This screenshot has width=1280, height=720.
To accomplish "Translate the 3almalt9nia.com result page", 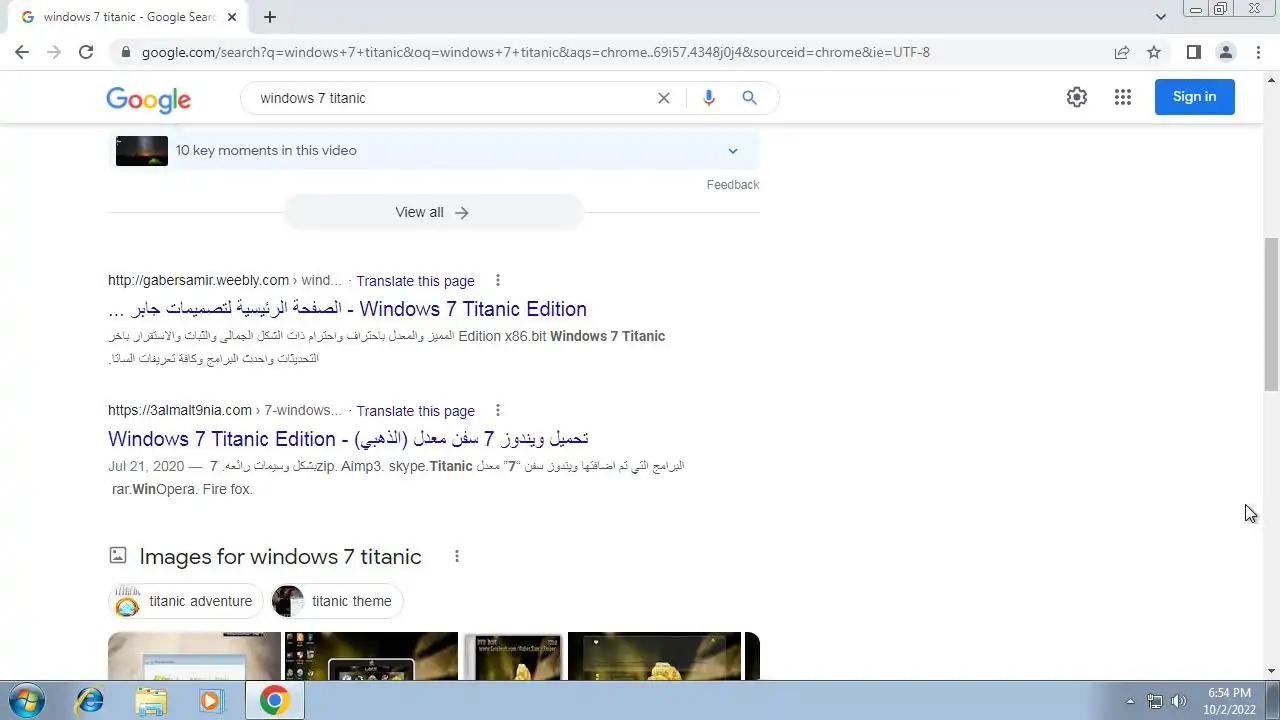I will [415, 411].
